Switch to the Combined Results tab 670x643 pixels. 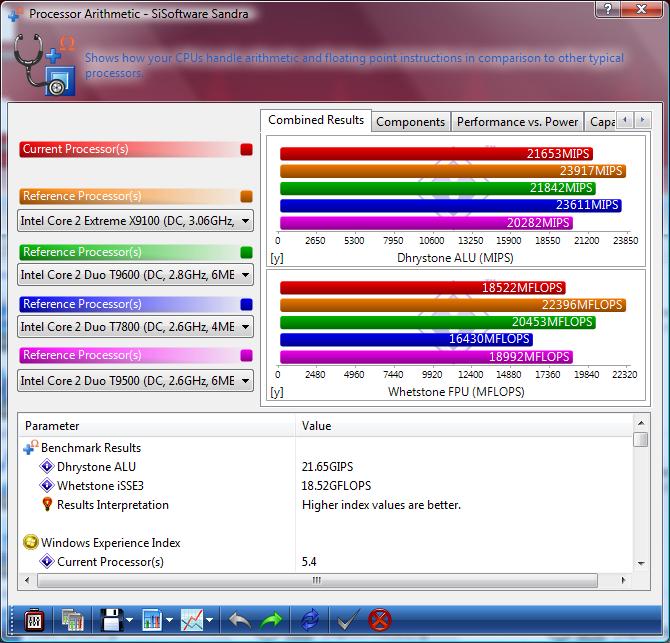pos(316,120)
